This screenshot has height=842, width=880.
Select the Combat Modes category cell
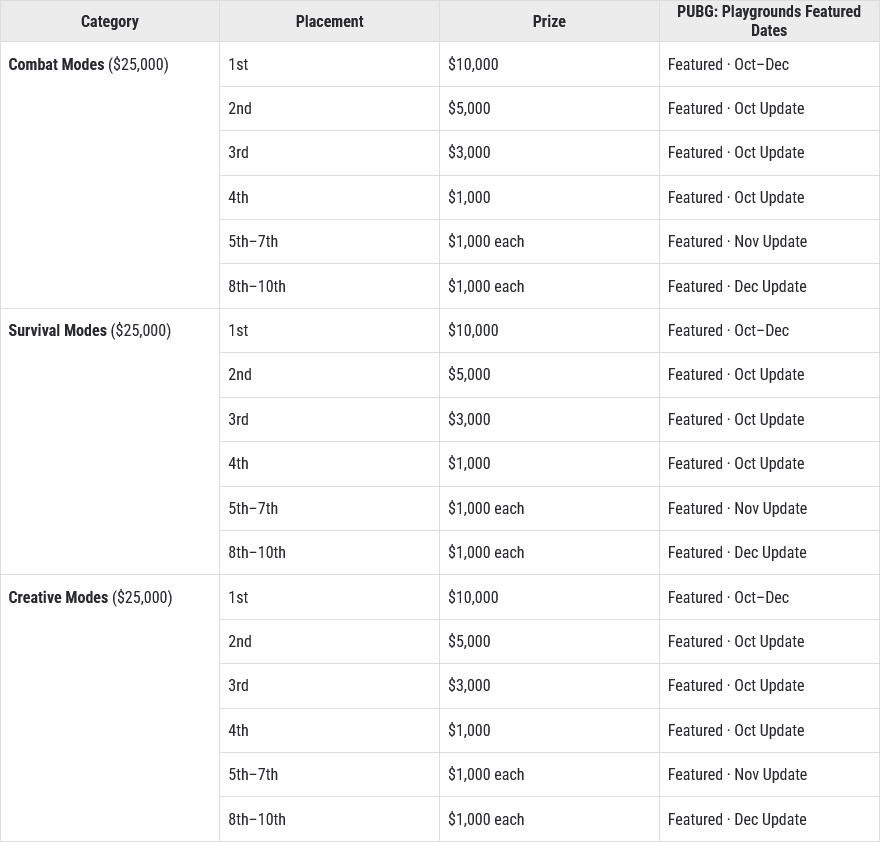[x=110, y=175]
